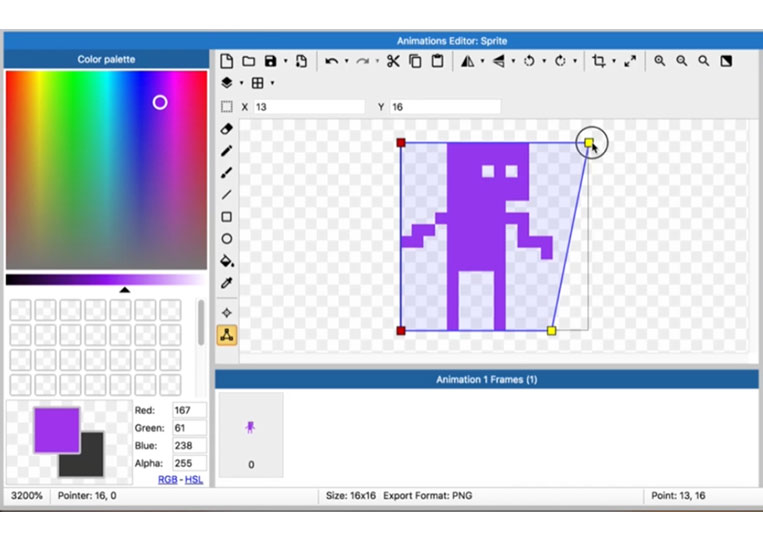
Task: Redo the last undone action
Action: pos(362,61)
